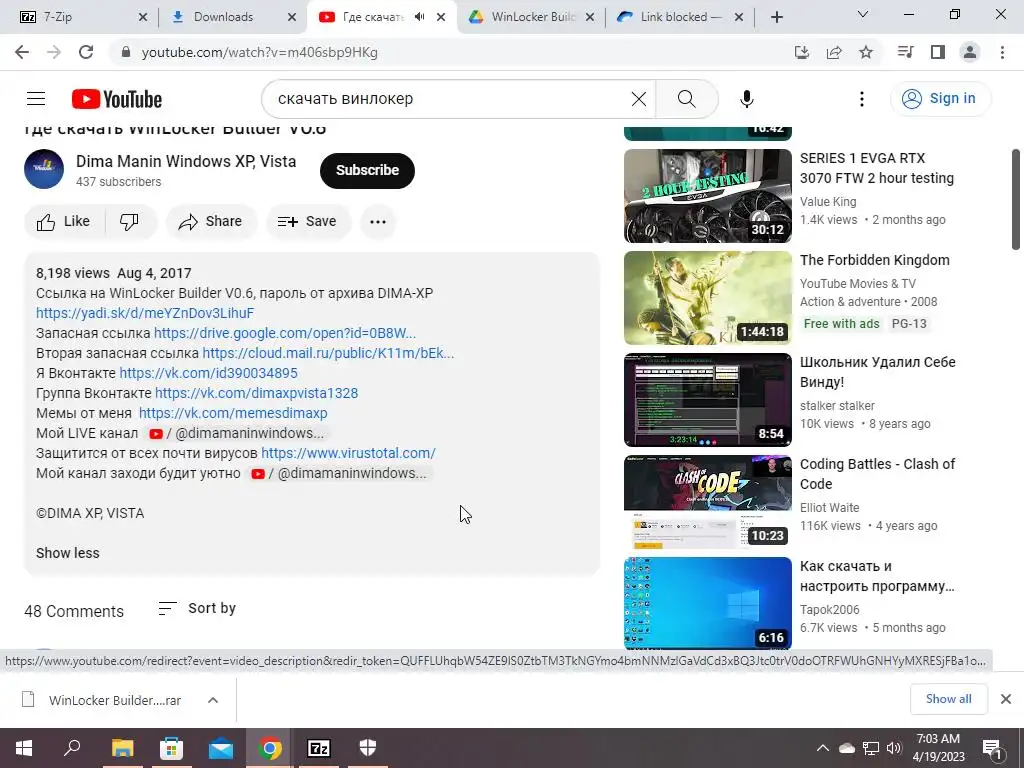Open the Mail app from taskbar

pyautogui.click(x=221, y=748)
